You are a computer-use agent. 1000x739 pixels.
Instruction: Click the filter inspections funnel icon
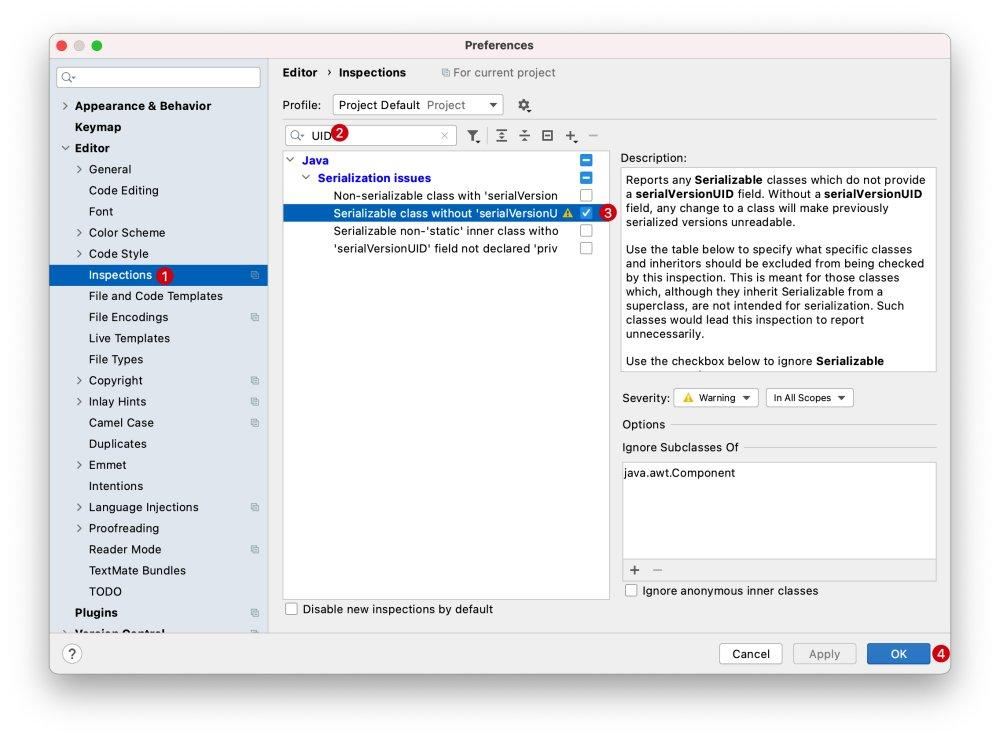click(473, 136)
